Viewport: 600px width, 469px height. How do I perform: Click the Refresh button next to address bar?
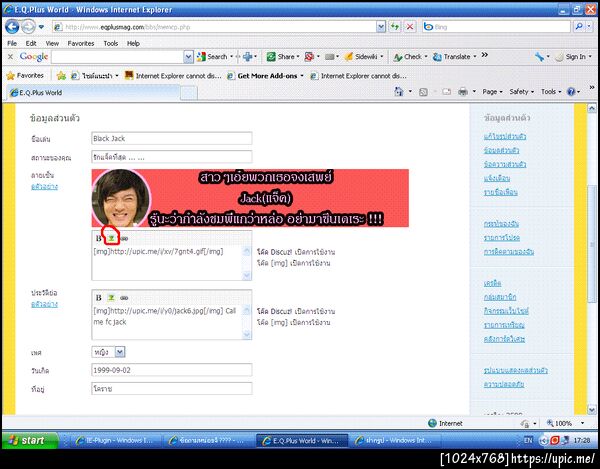(x=395, y=26)
